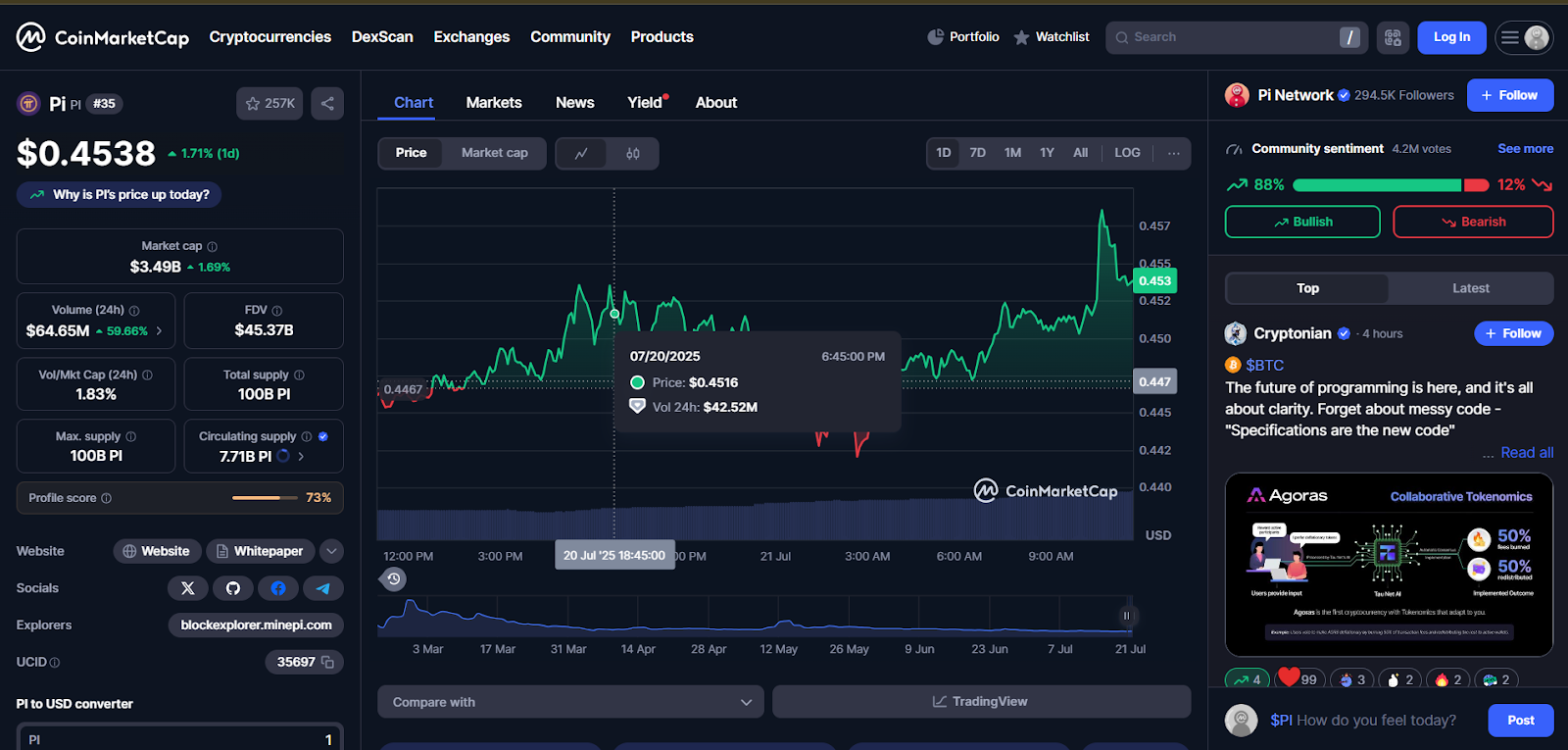Open Pi's GitHub repository link
This screenshot has width=1568, height=750.
tap(233, 588)
